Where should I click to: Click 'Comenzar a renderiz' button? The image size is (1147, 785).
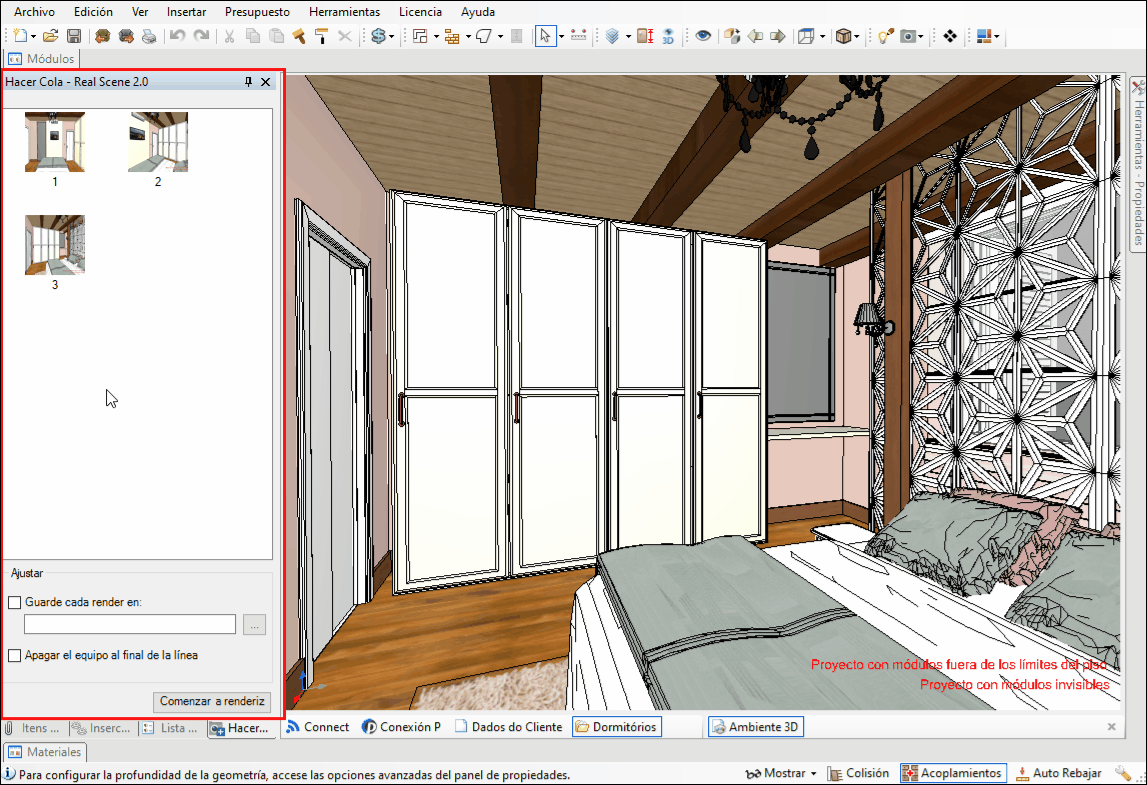(212, 701)
